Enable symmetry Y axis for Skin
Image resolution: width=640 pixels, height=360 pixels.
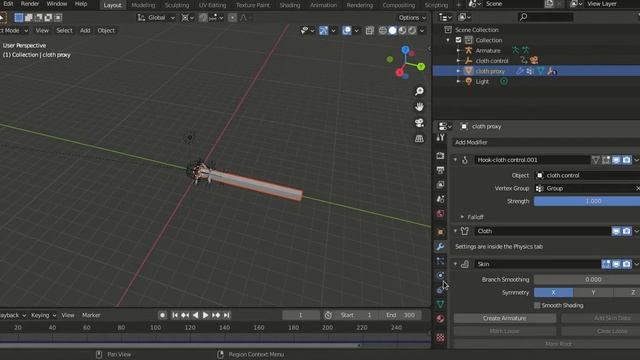coord(593,293)
